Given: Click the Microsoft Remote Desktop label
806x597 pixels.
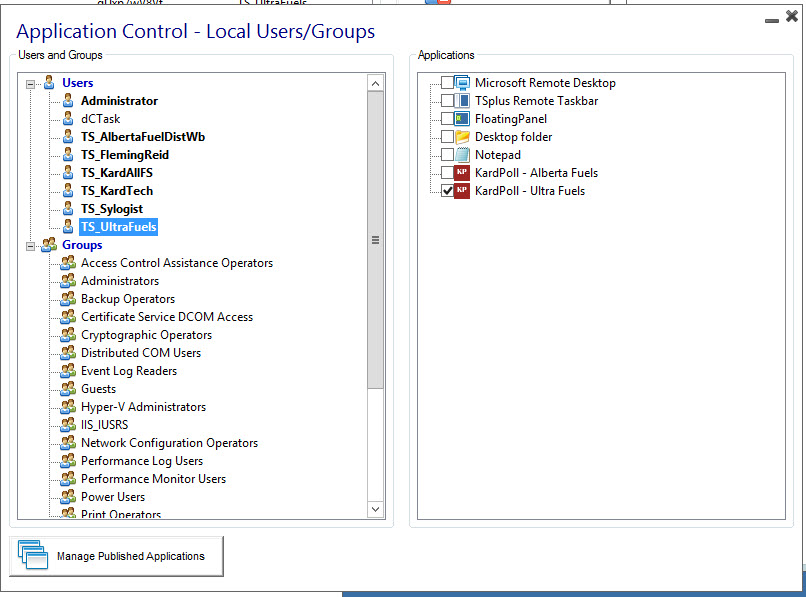Looking at the screenshot, I should tap(545, 83).
